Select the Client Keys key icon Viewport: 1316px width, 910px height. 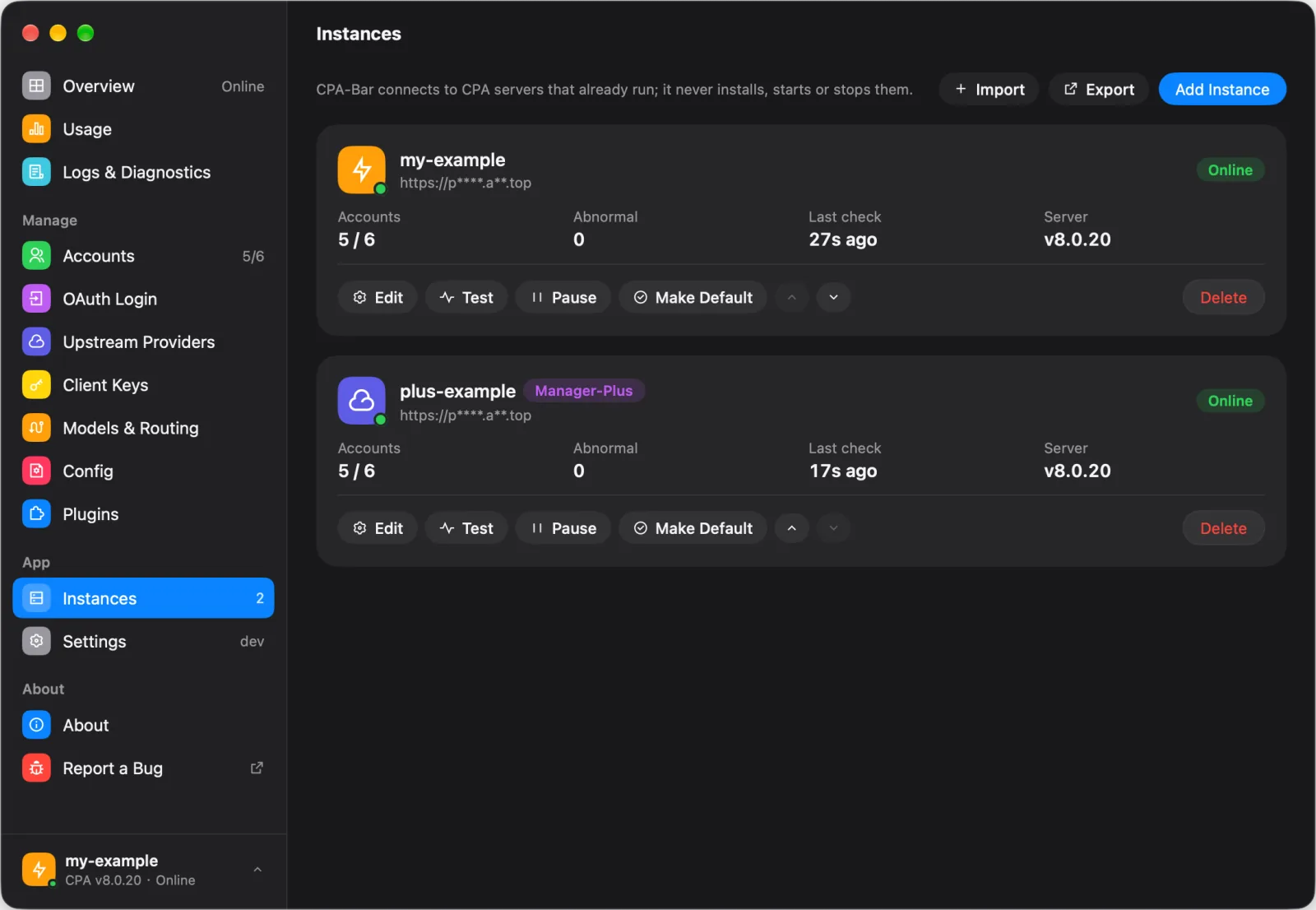(x=36, y=385)
